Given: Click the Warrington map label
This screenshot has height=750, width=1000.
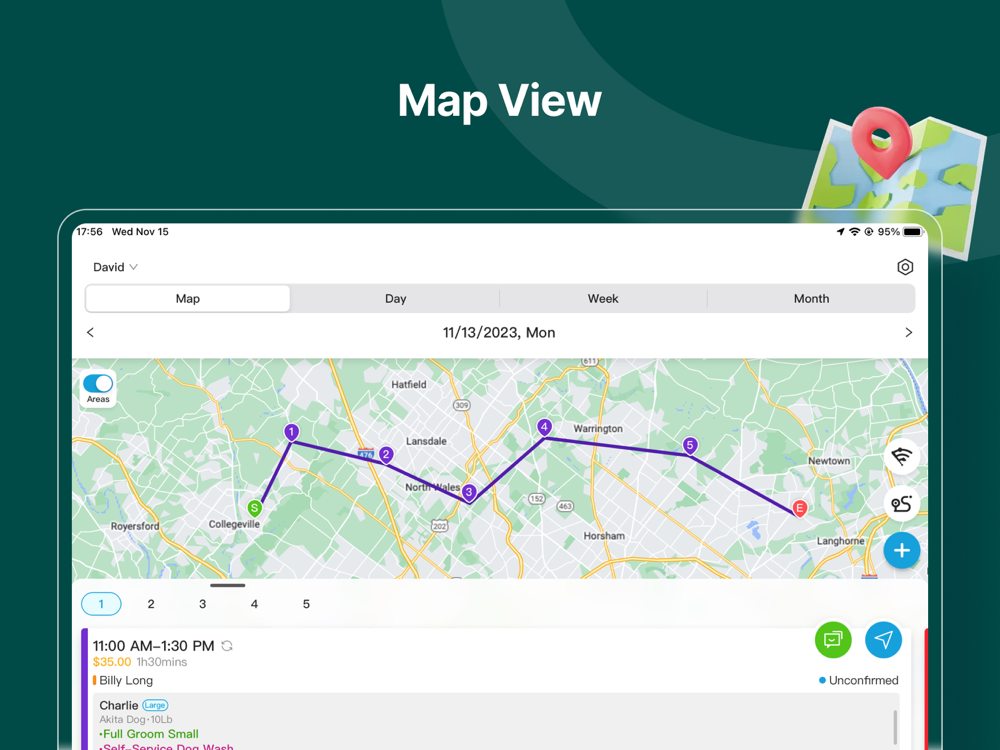Looking at the screenshot, I should tap(598, 429).
